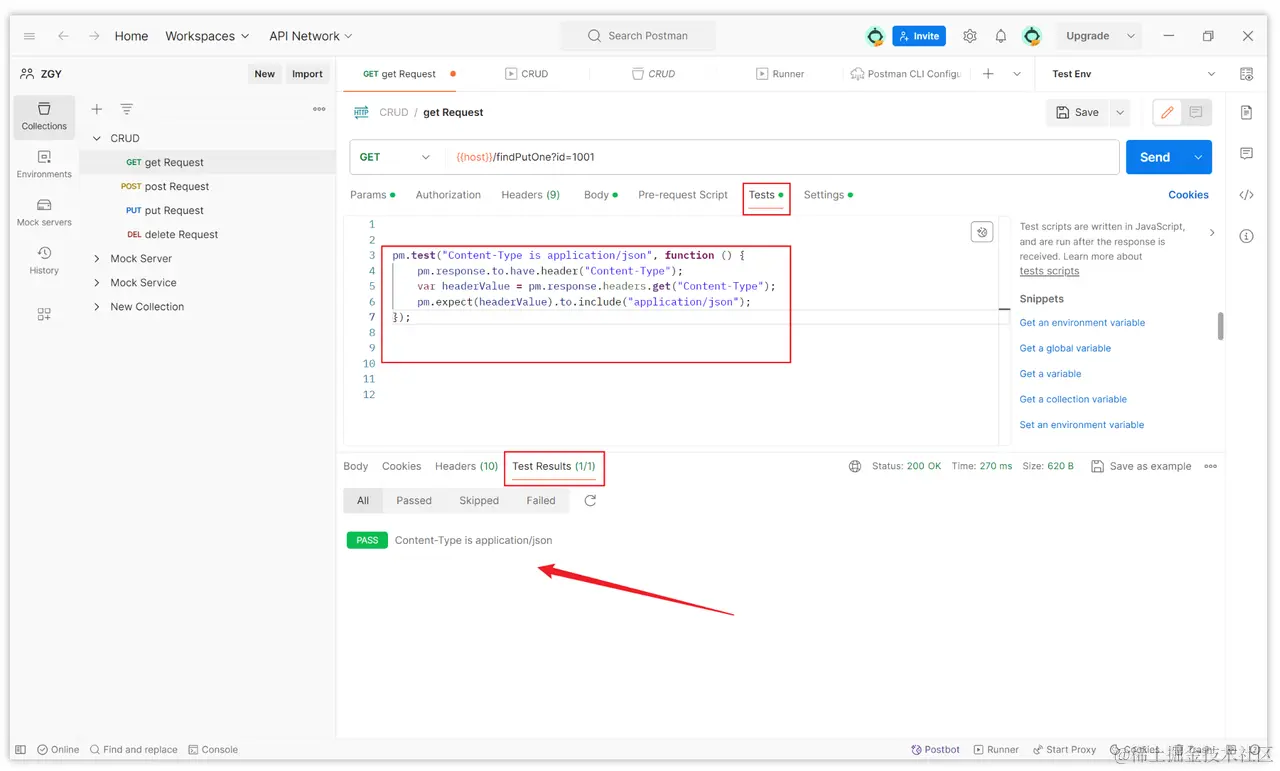Open the Upgrade dropdown arrow
The height and width of the screenshot is (771, 1280).
click(1131, 36)
